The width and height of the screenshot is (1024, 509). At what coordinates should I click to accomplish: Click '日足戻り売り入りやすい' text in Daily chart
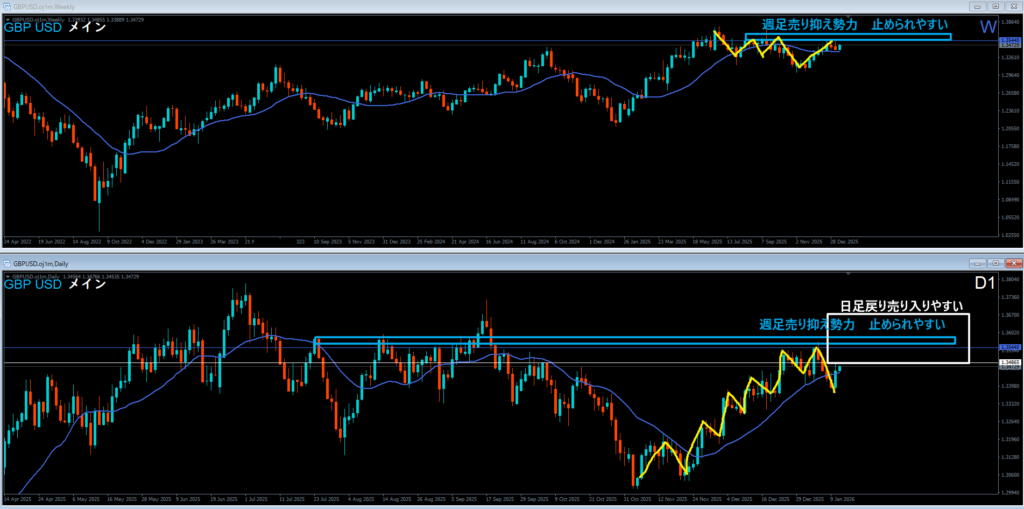[x=903, y=306]
